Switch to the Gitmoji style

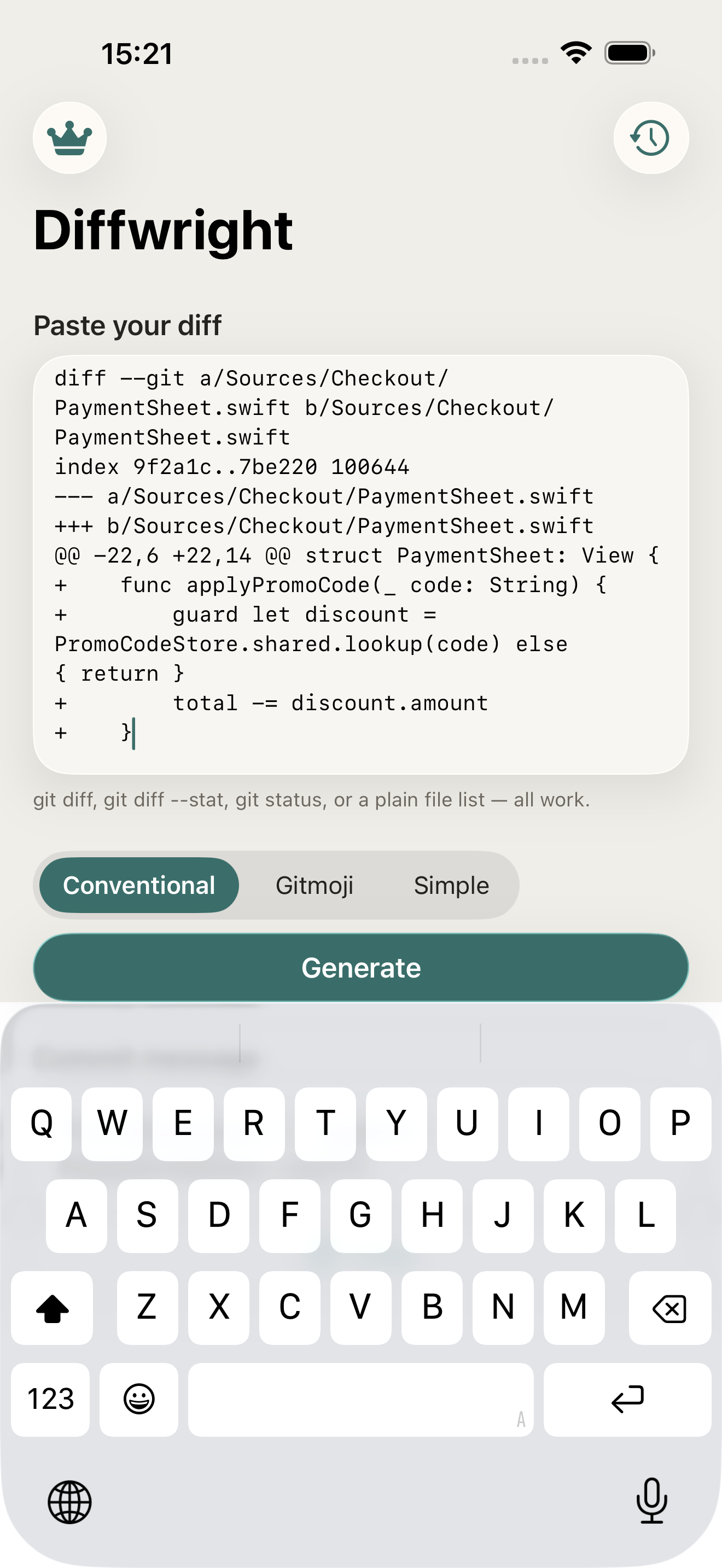click(314, 885)
